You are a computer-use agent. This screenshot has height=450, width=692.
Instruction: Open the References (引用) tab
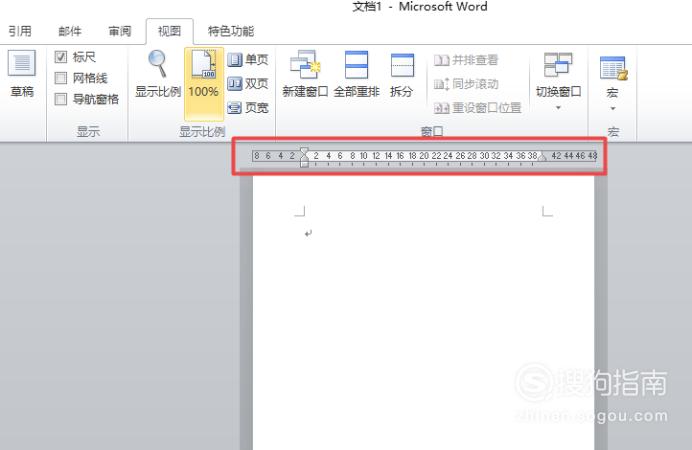point(20,31)
